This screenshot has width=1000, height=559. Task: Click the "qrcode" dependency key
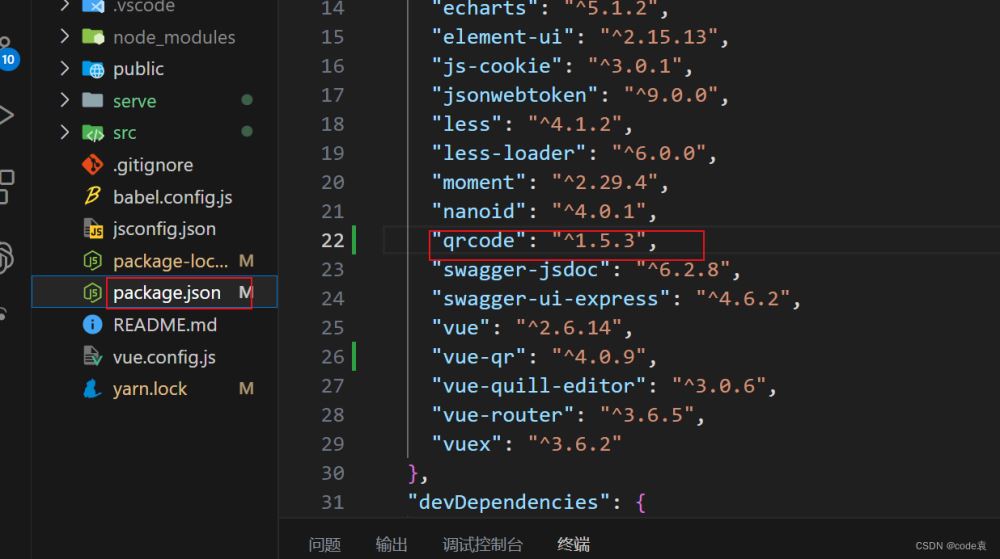pos(479,240)
